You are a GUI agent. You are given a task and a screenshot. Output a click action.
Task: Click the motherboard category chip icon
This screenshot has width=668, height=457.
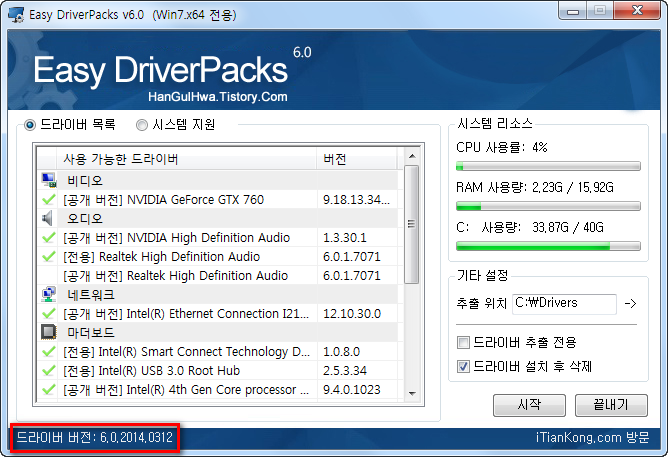[49, 332]
